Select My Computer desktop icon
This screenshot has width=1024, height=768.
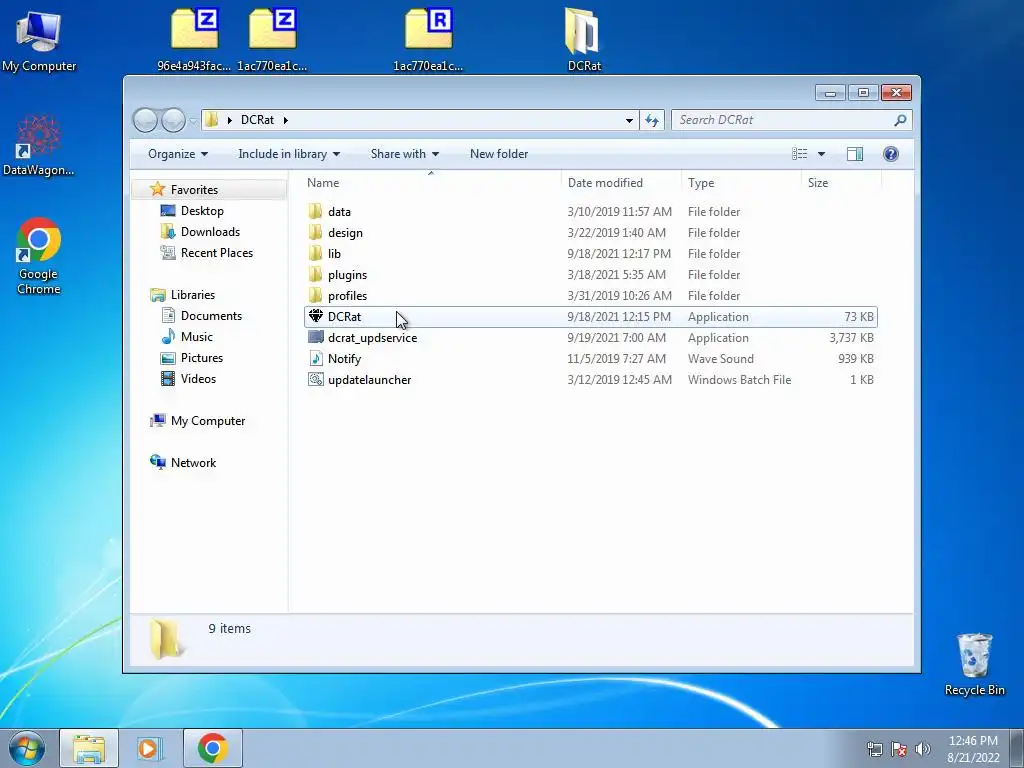click(x=39, y=42)
